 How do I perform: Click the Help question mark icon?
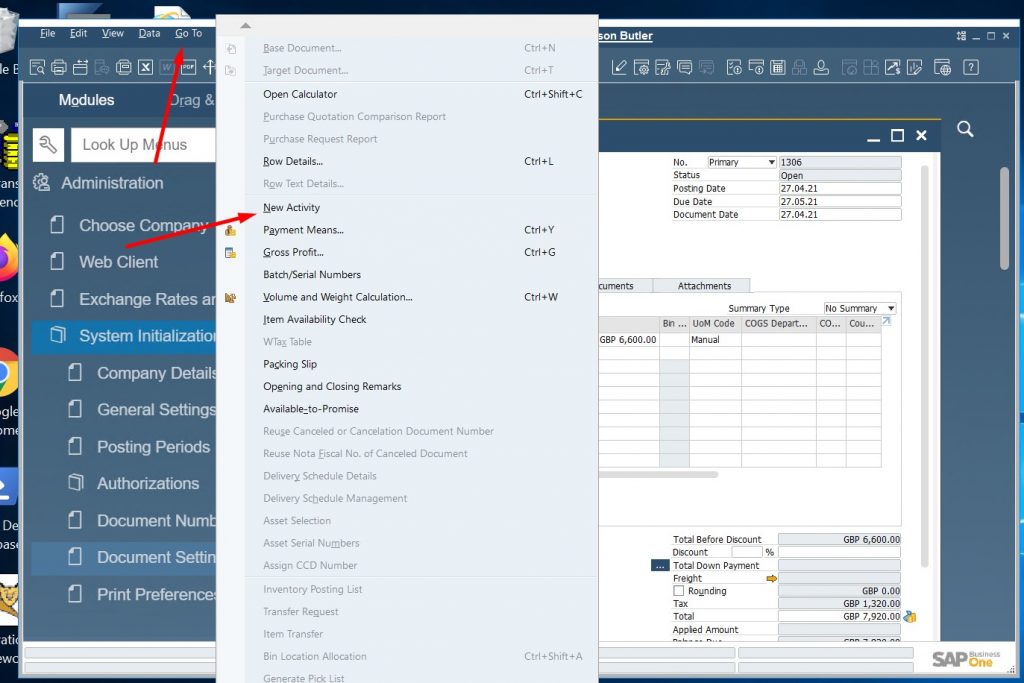click(971, 67)
